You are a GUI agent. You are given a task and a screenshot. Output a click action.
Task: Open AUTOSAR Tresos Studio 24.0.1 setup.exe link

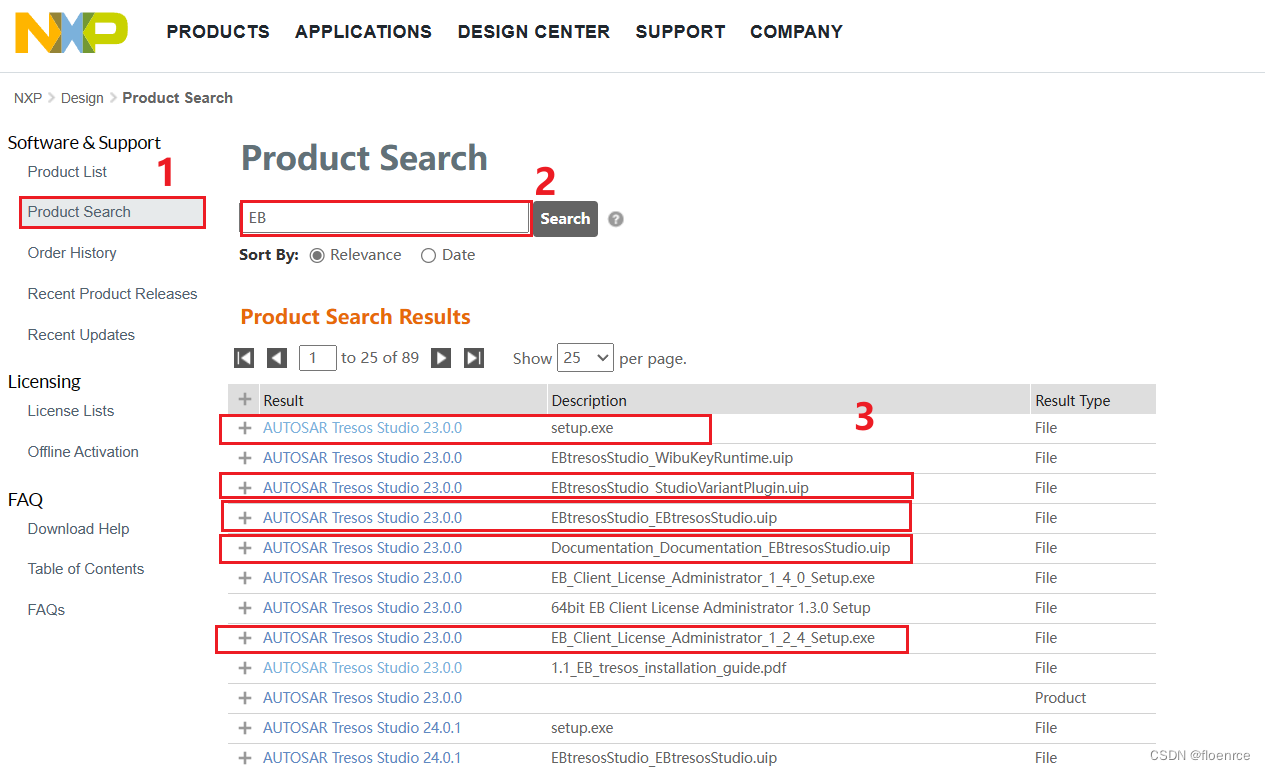pyautogui.click(x=362, y=728)
